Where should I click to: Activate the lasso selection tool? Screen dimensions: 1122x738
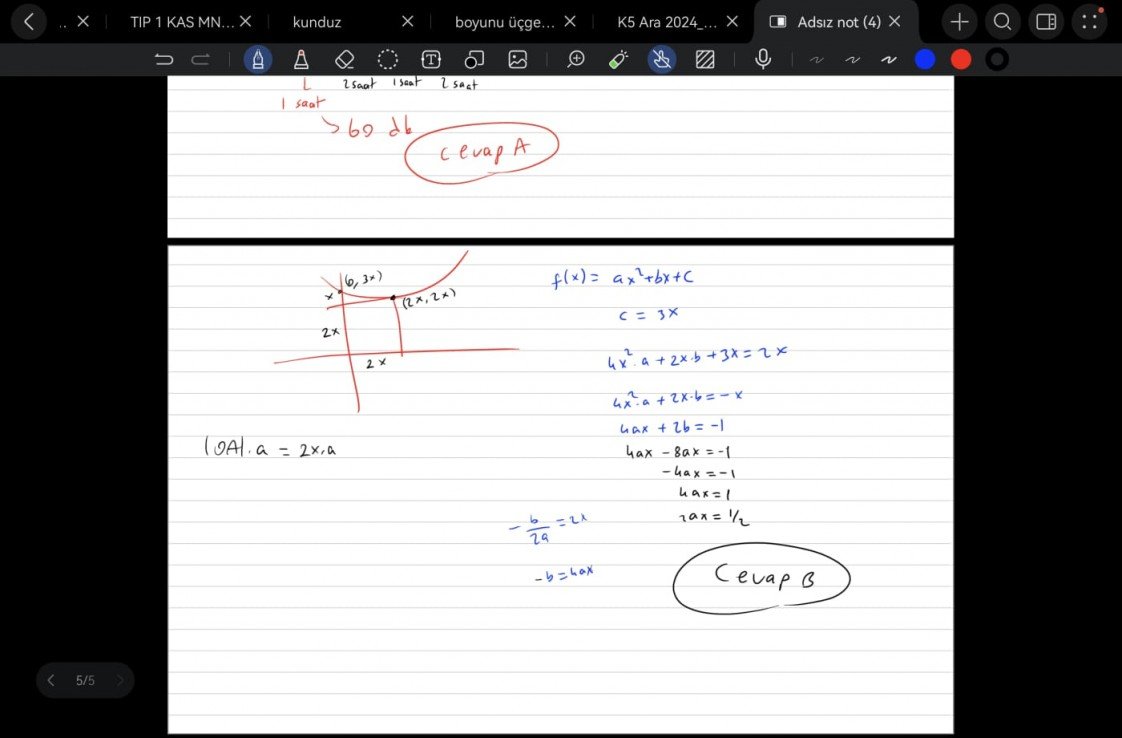388,60
